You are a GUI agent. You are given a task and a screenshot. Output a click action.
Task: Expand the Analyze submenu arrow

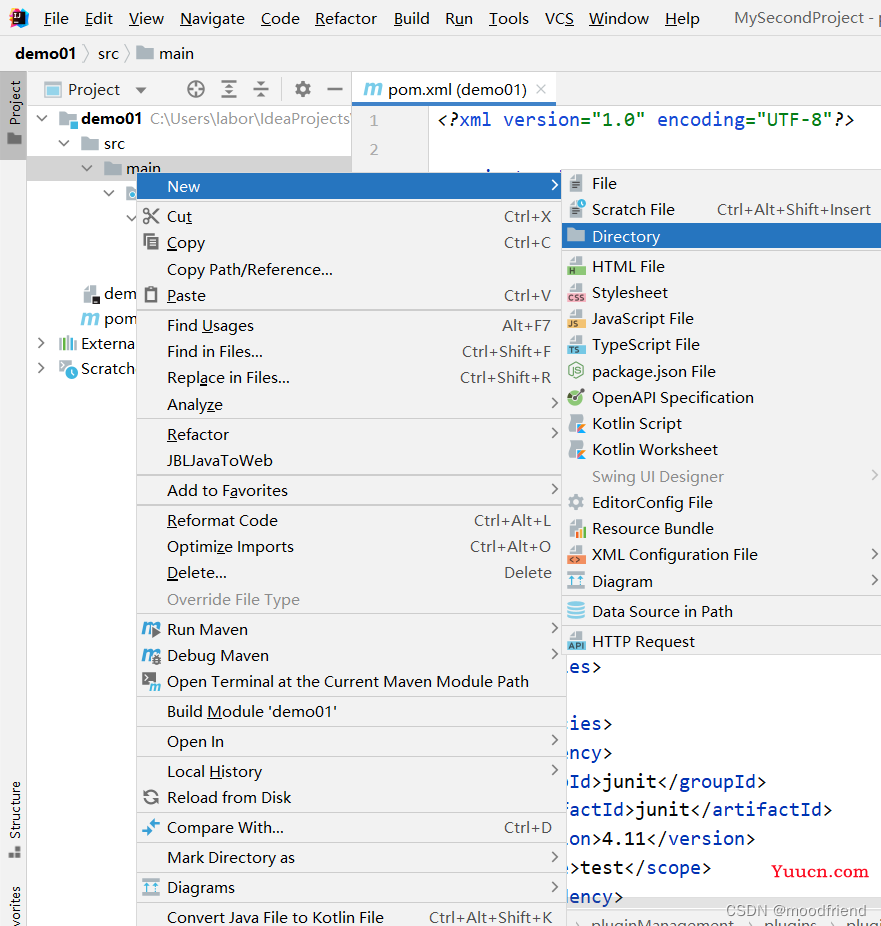(554, 403)
